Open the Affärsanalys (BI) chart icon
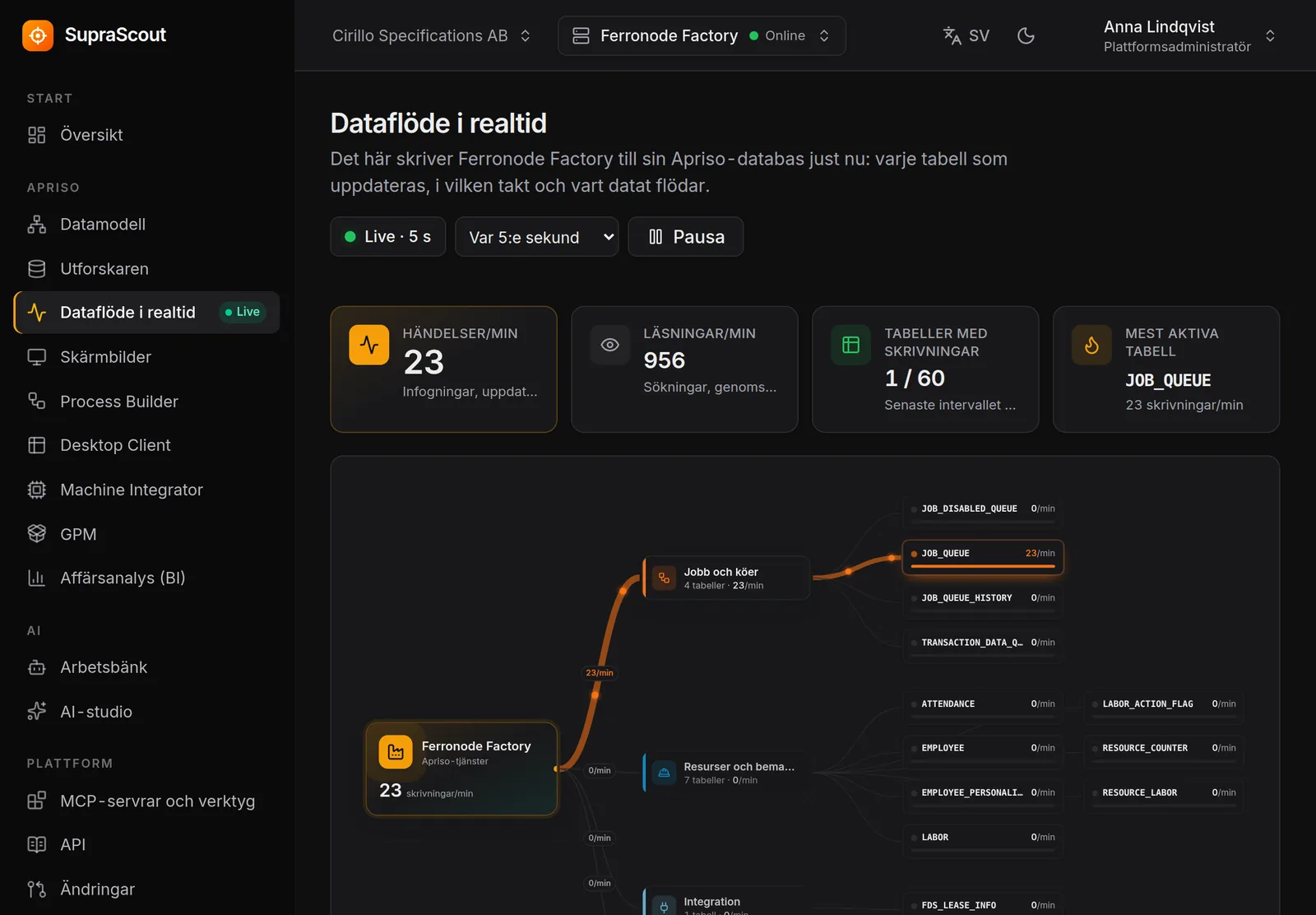 pyautogui.click(x=37, y=578)
